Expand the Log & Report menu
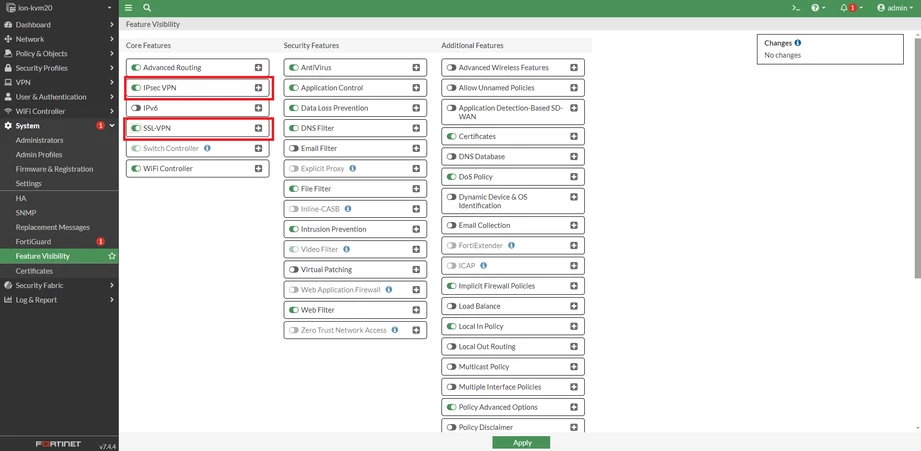The width and height of the screenshot is (921, 451). coord(59,299)
